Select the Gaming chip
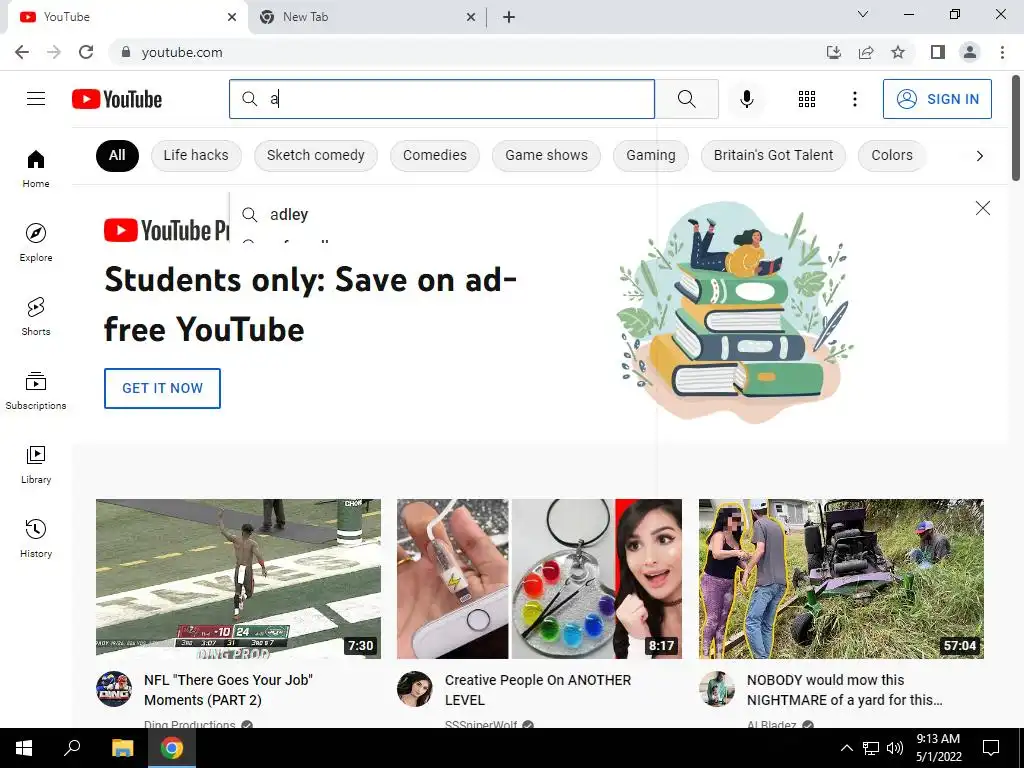 coord(650,155)
